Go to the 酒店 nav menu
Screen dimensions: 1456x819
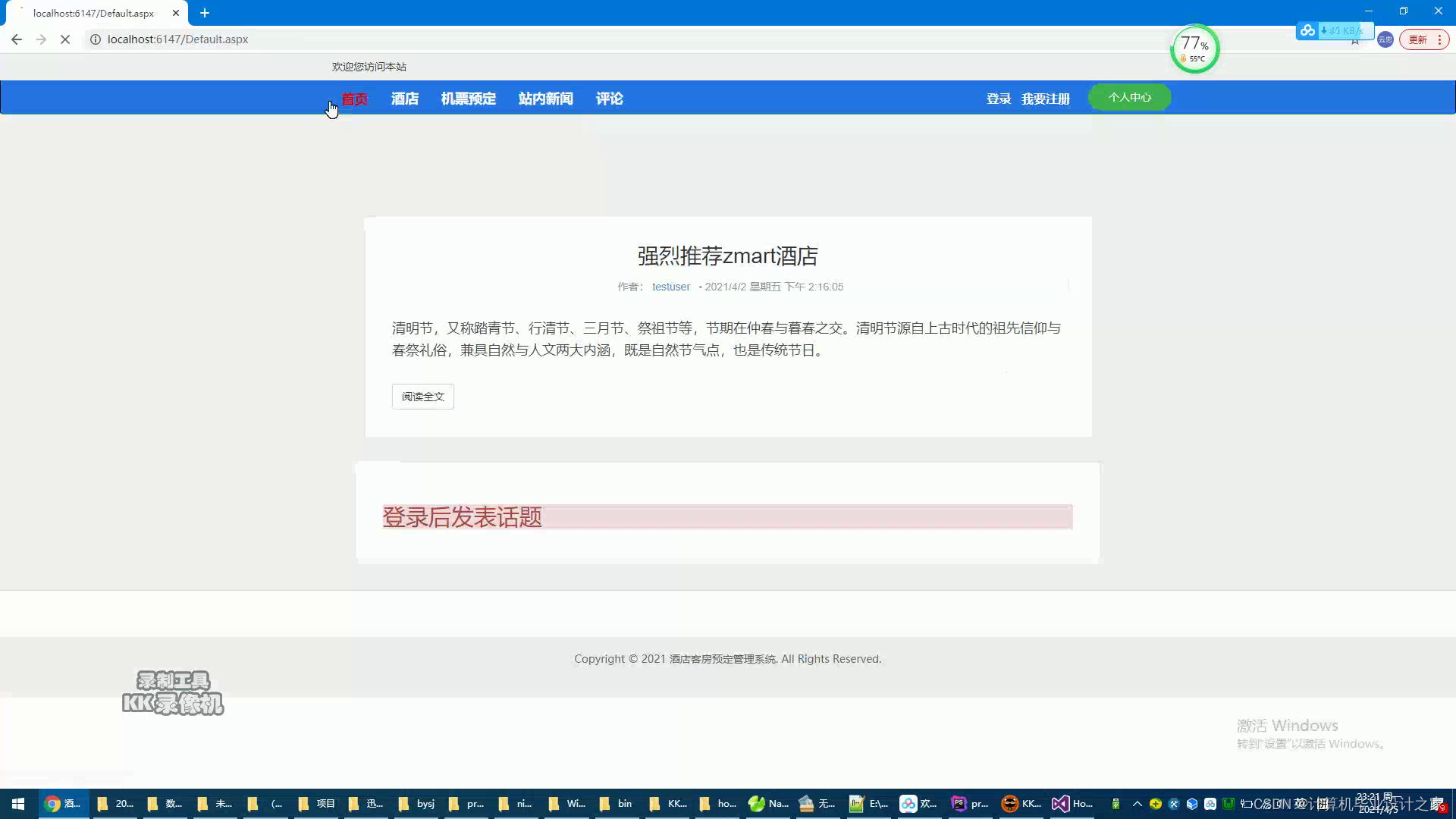tap(405, 99)
